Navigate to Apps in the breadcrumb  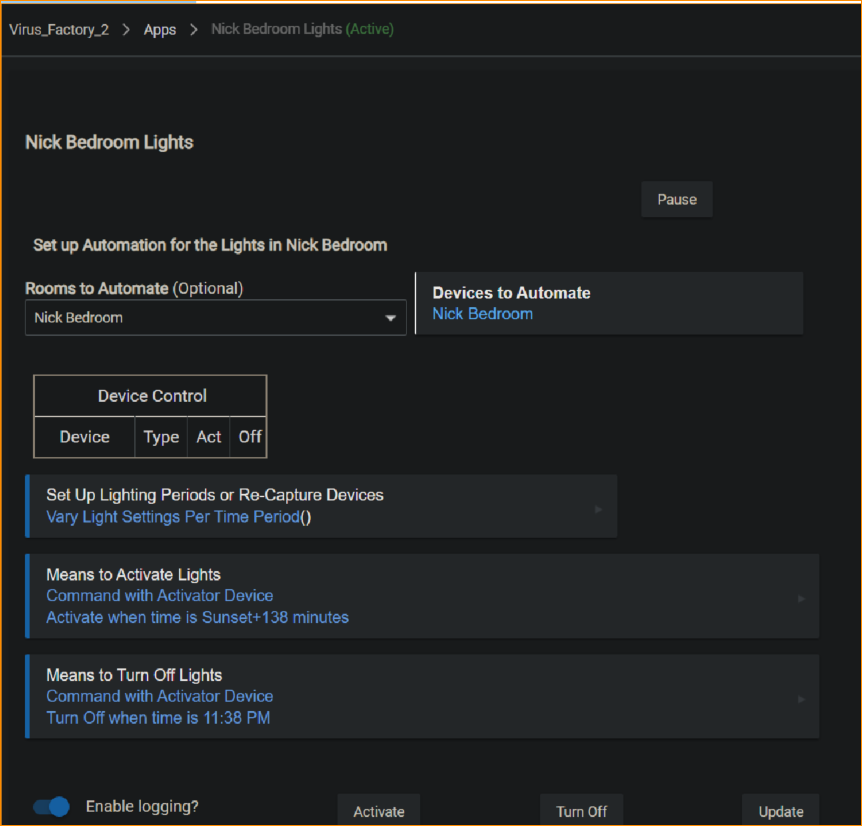click(160, 29)
